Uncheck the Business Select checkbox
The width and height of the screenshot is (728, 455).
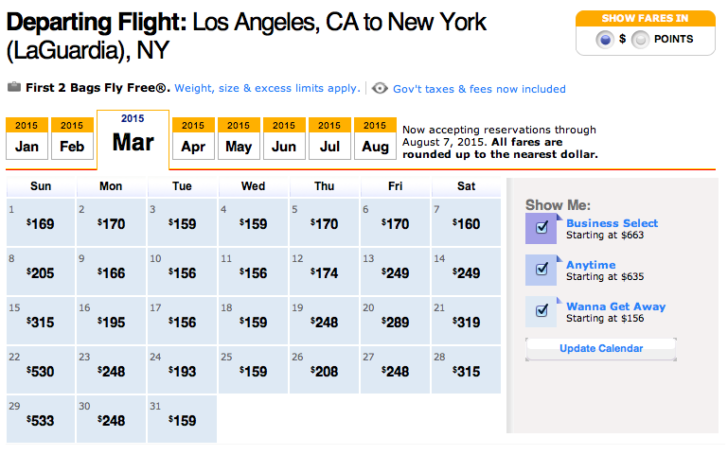point(541,228)
